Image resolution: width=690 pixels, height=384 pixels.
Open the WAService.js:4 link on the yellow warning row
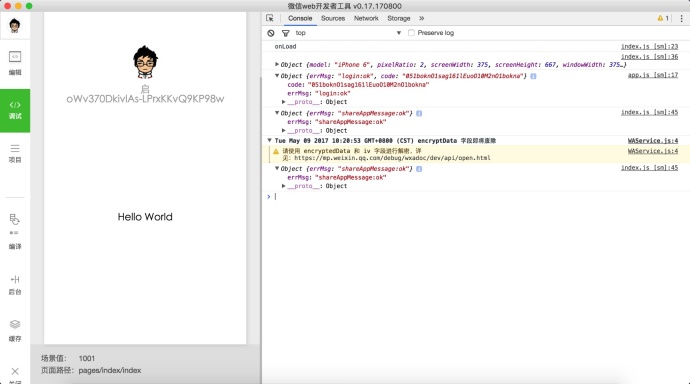[653, 151]
